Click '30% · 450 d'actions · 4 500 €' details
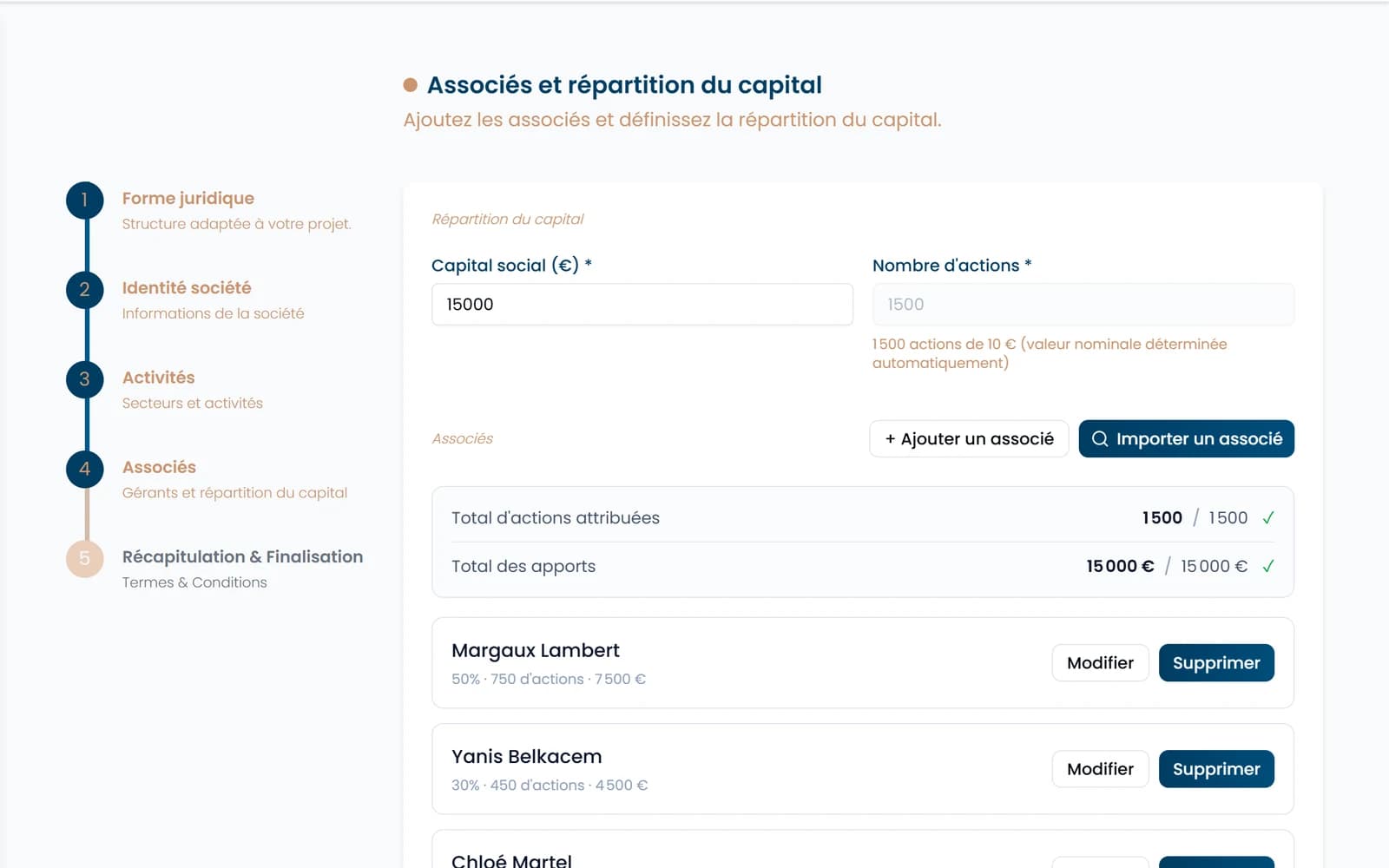Screen dimensions: 1389x868 click(550, 786)
